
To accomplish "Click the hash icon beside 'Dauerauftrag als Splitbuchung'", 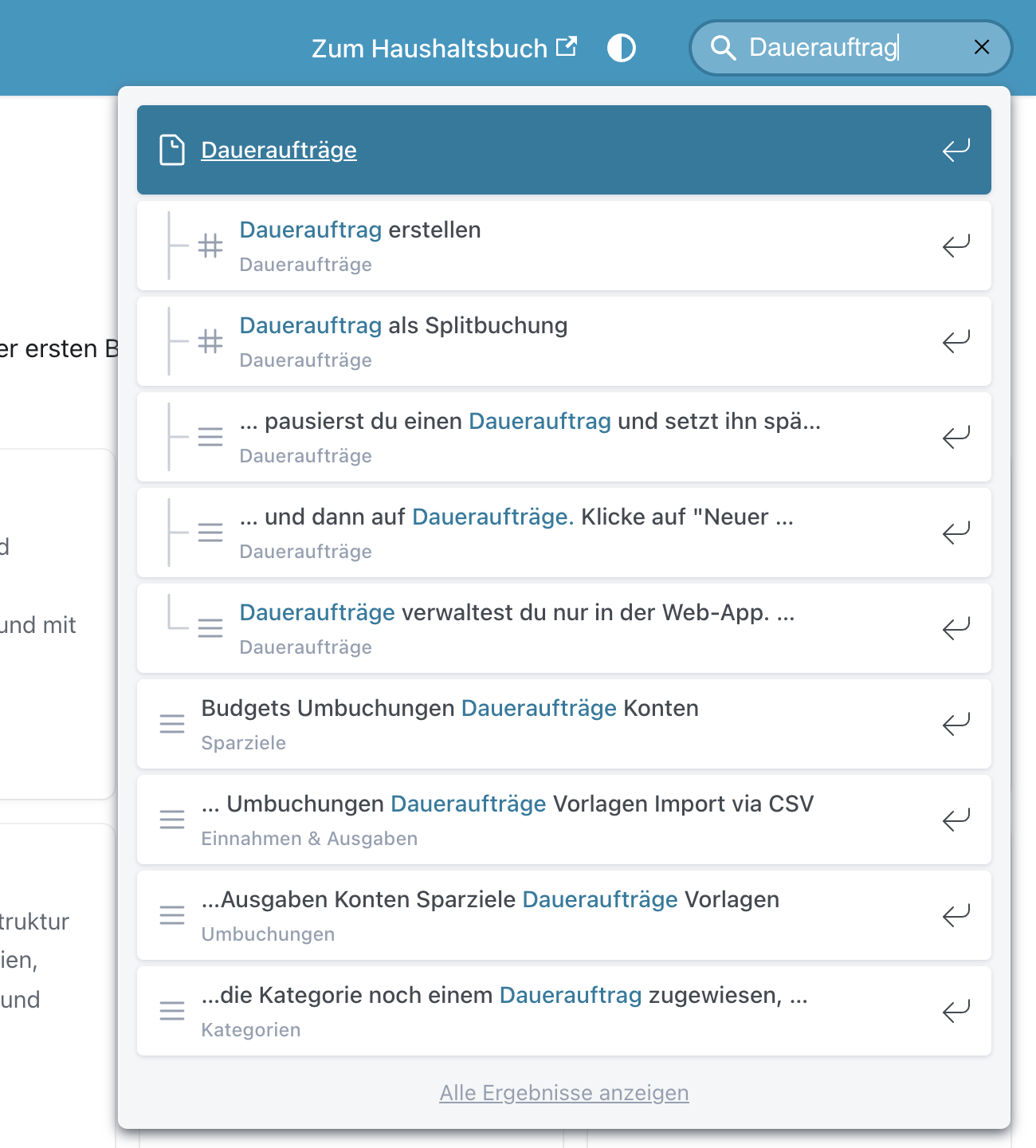I will click(x=210, y=341).
